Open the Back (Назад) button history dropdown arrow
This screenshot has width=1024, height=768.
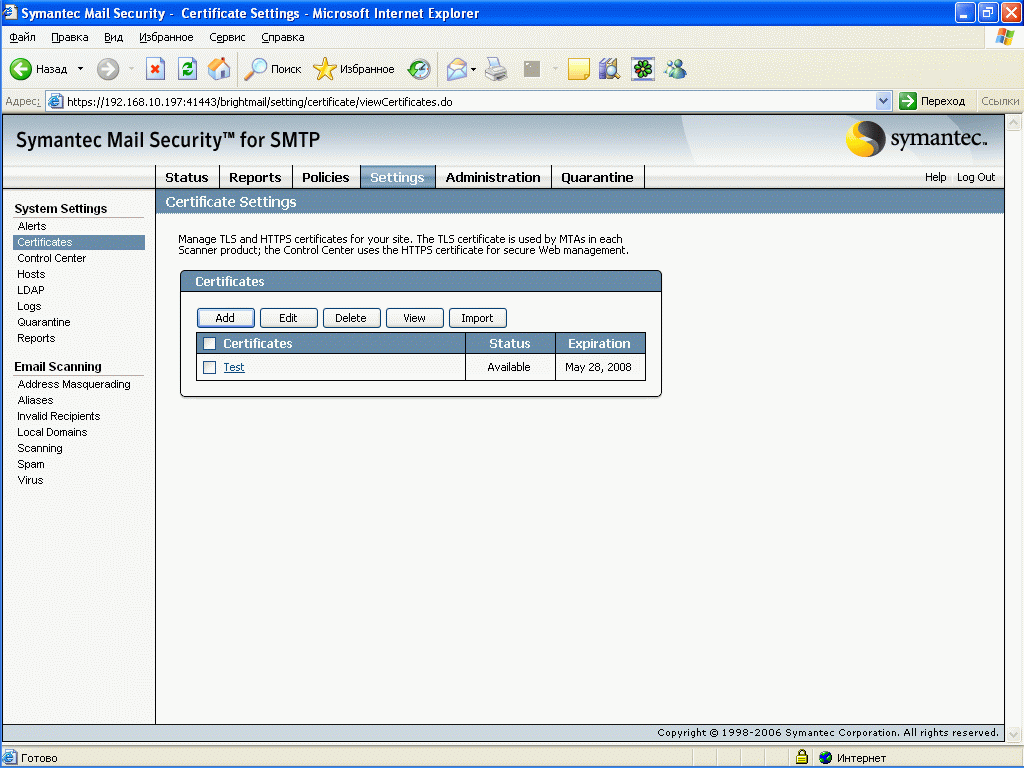[x=80, y=69]
